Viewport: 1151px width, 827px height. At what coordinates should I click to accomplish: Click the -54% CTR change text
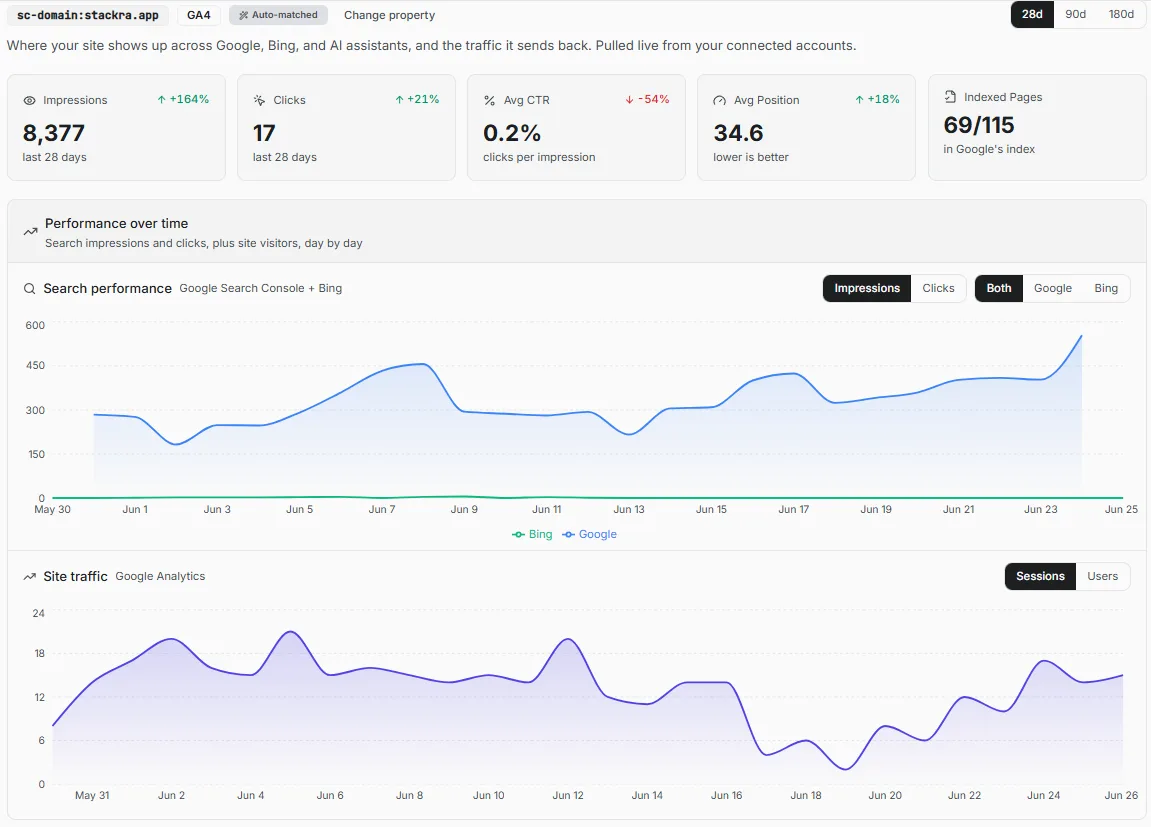pos(653,99)
